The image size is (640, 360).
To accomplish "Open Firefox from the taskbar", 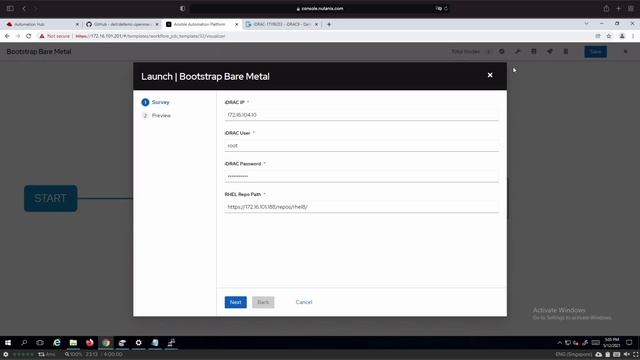I will pyautogui.click(x=89, y=343).
